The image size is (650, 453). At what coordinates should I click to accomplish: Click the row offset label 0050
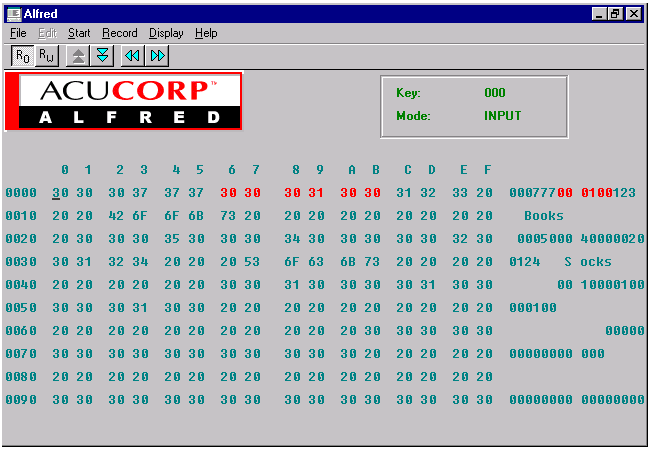[x=21, y=308]
